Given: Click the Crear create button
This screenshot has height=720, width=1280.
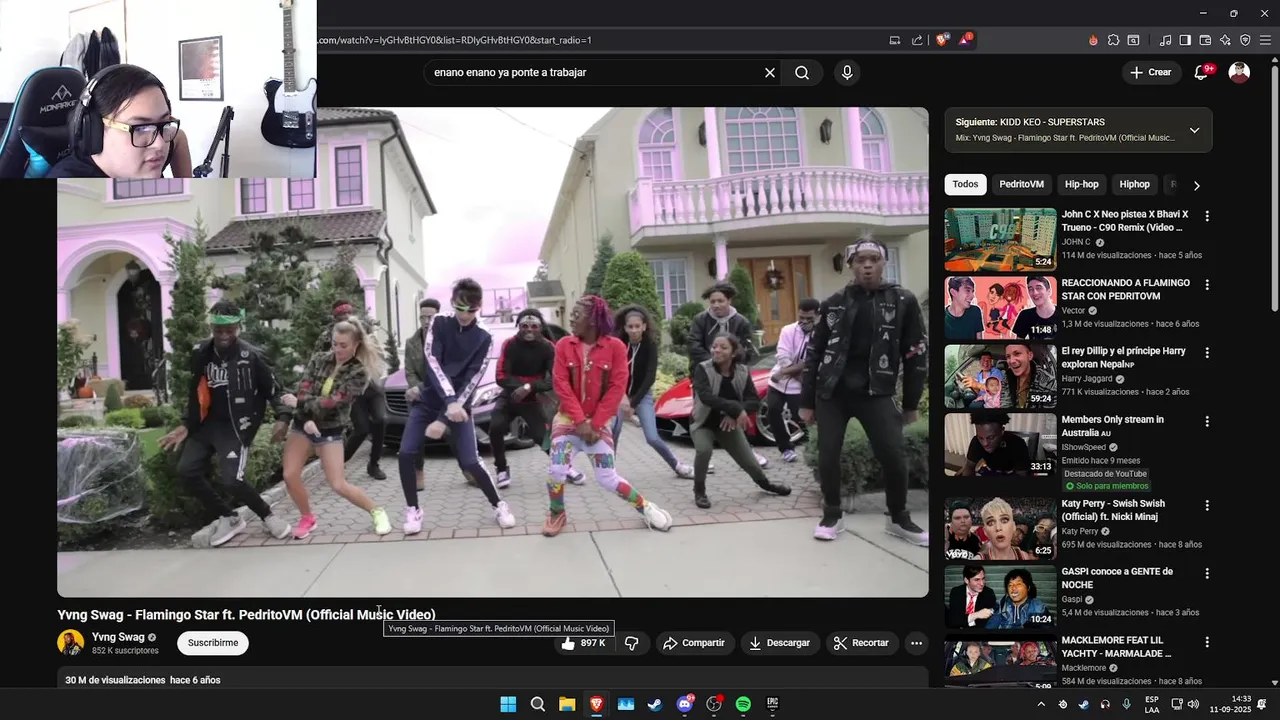Looking at the screenshot, I should [x=1151, y=72].
